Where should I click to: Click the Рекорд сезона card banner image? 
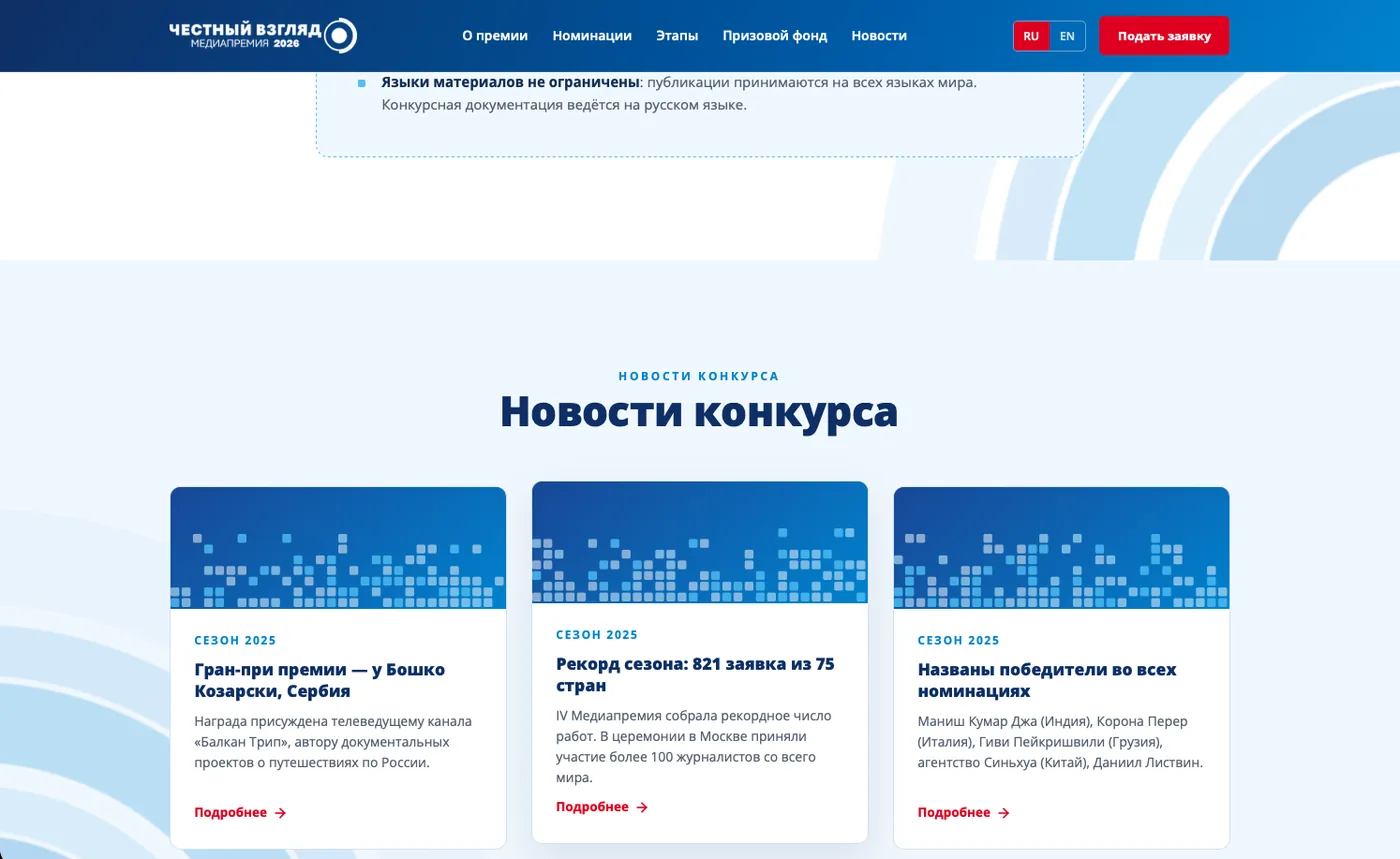pos(700,543)
